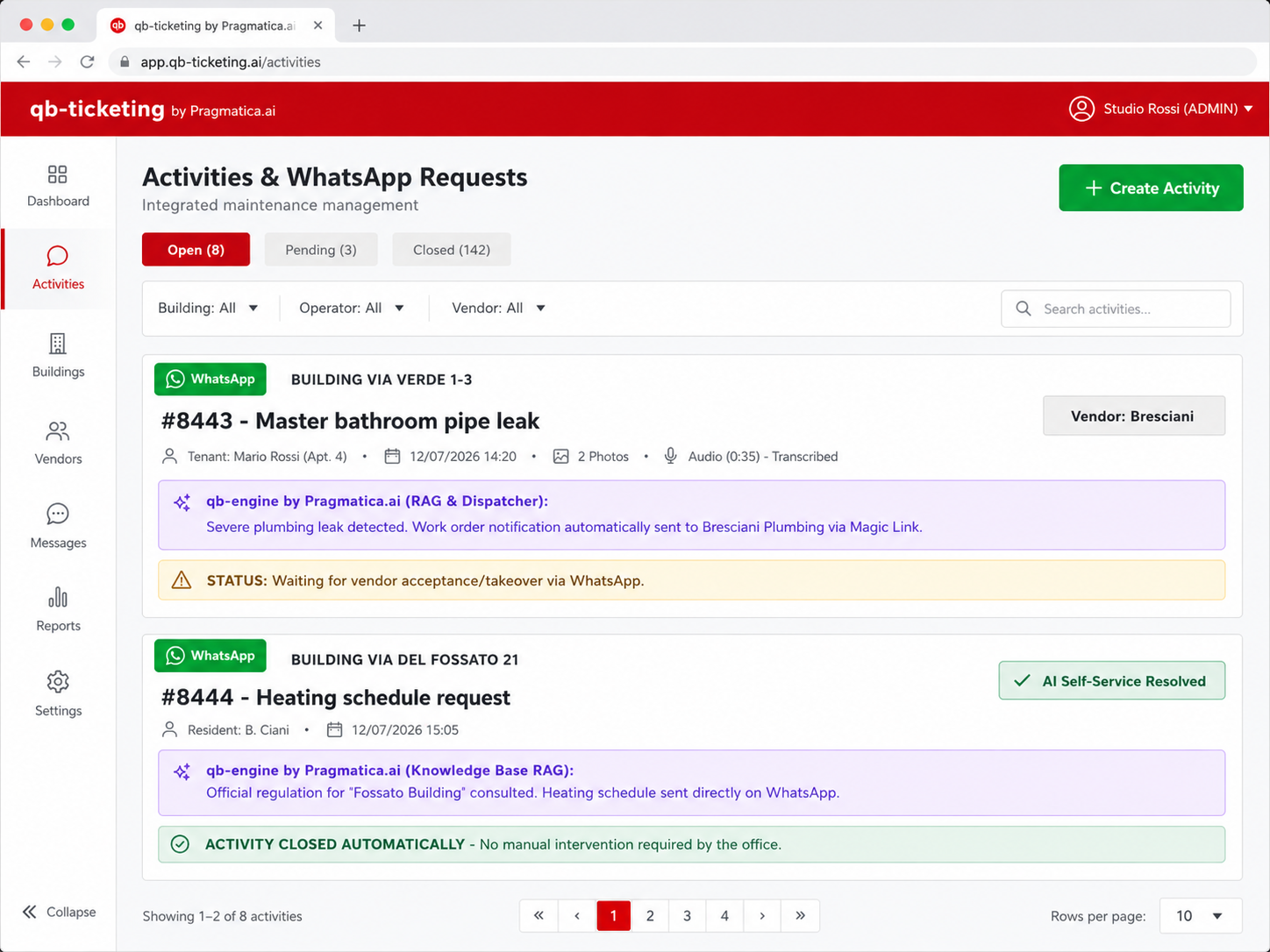Open ticket #8443 - Master bathroom pipe leak

[350, 421]
